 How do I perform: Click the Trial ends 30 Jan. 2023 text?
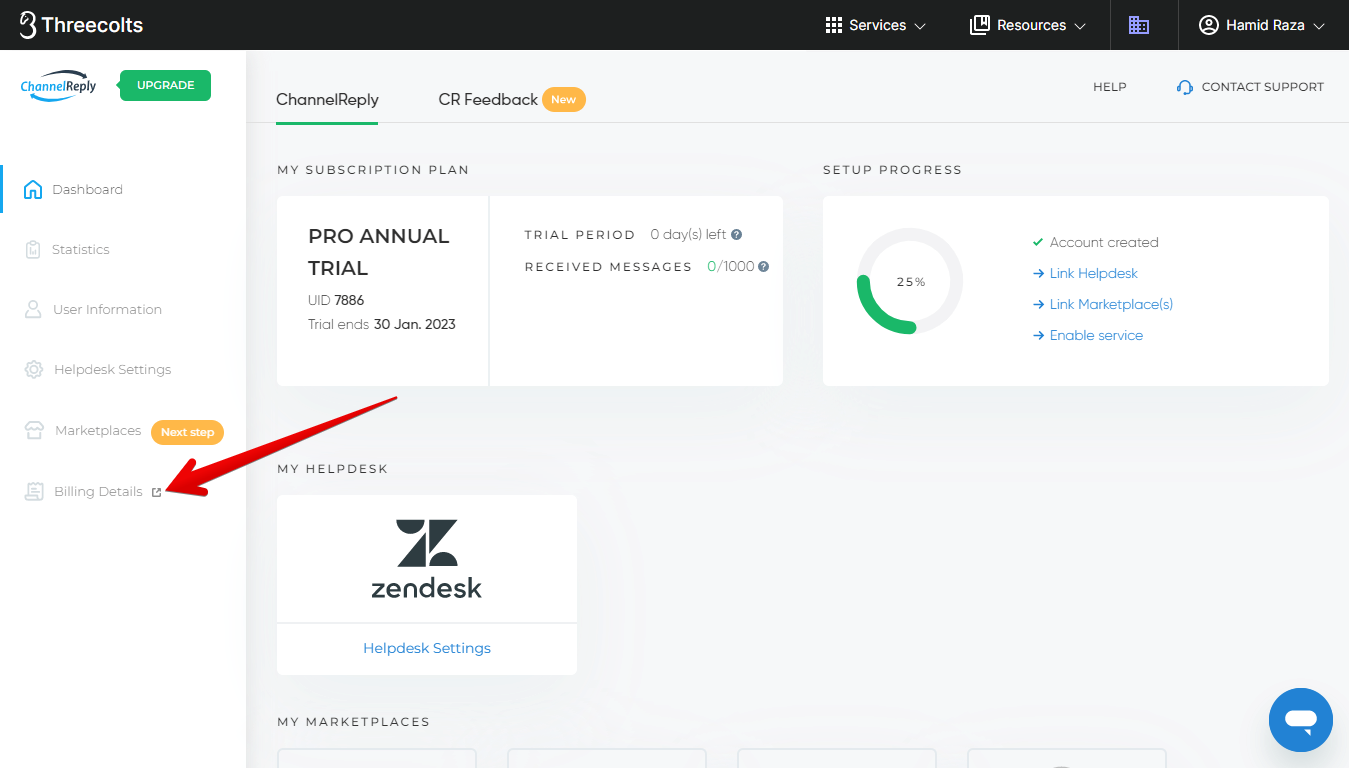pyautogui.click(x=382, y=324)
